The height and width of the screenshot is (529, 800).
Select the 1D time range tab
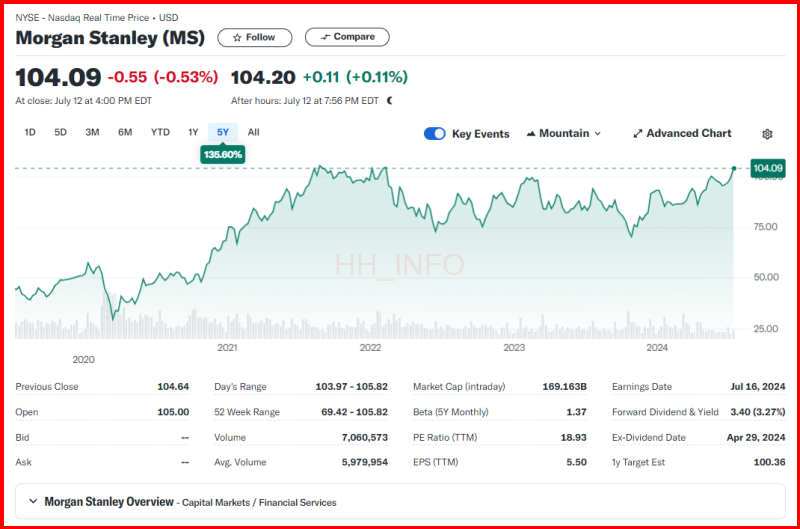click(30, 133)
